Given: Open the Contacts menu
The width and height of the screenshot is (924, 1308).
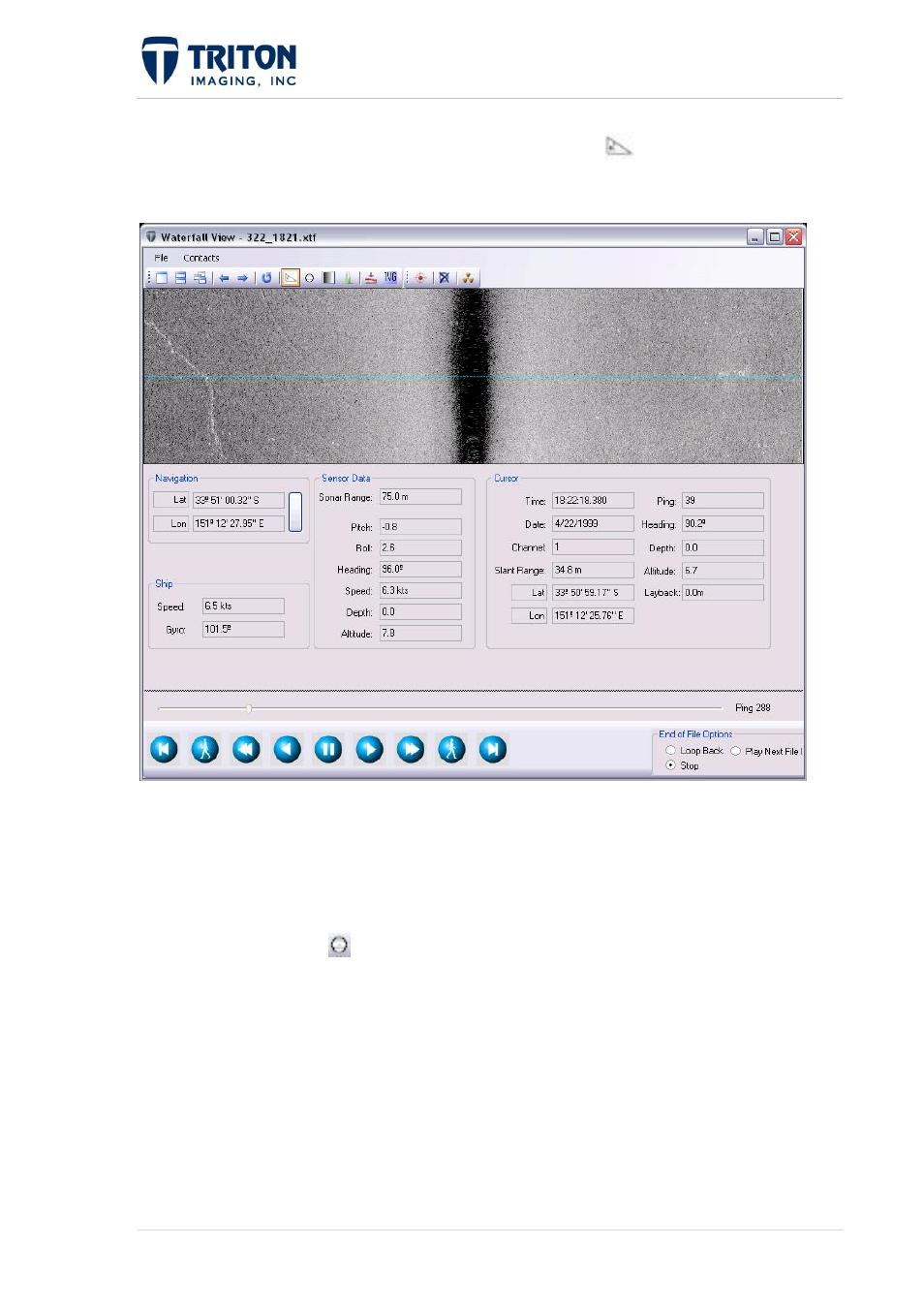Looking at the screenshot, I should pyautogui.click(x=201, y=258).
